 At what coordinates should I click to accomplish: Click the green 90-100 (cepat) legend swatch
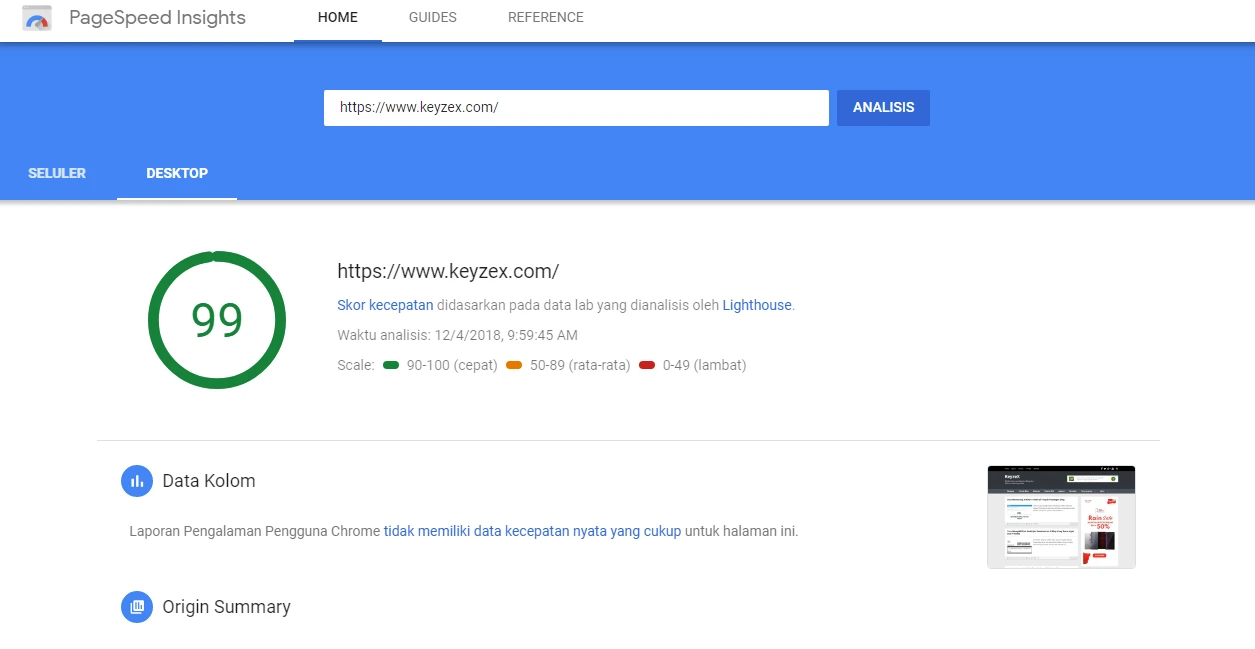tap(391, 365)
